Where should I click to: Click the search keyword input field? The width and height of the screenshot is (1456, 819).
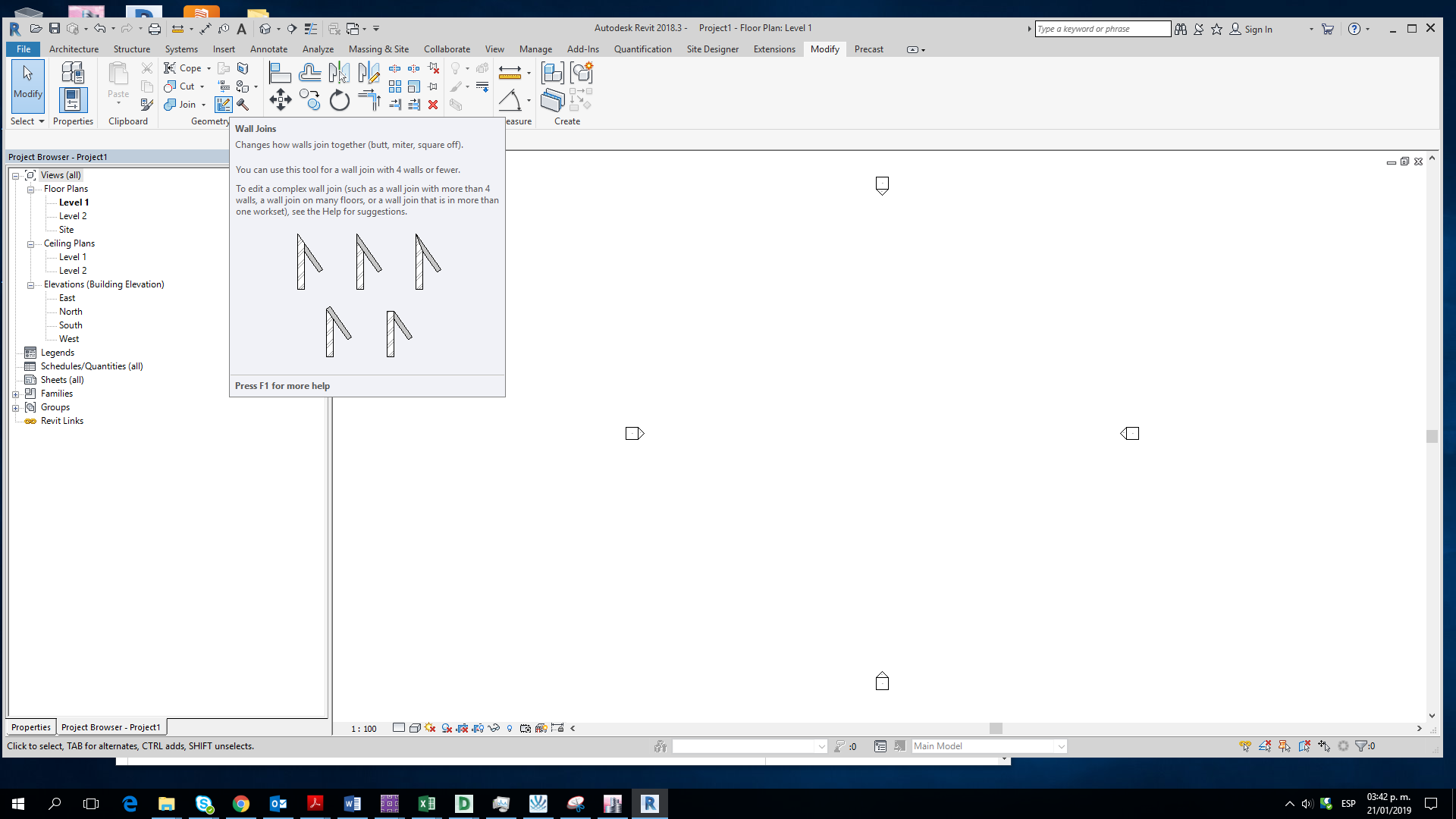(x=1102, y=29)
